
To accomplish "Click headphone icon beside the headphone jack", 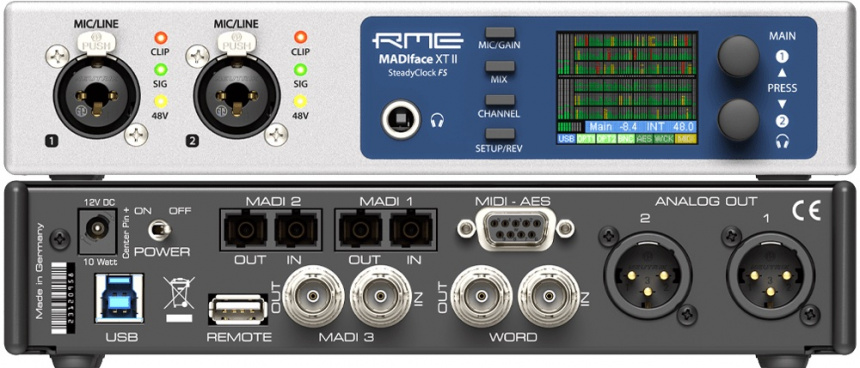I will click(x=437, y=120).
